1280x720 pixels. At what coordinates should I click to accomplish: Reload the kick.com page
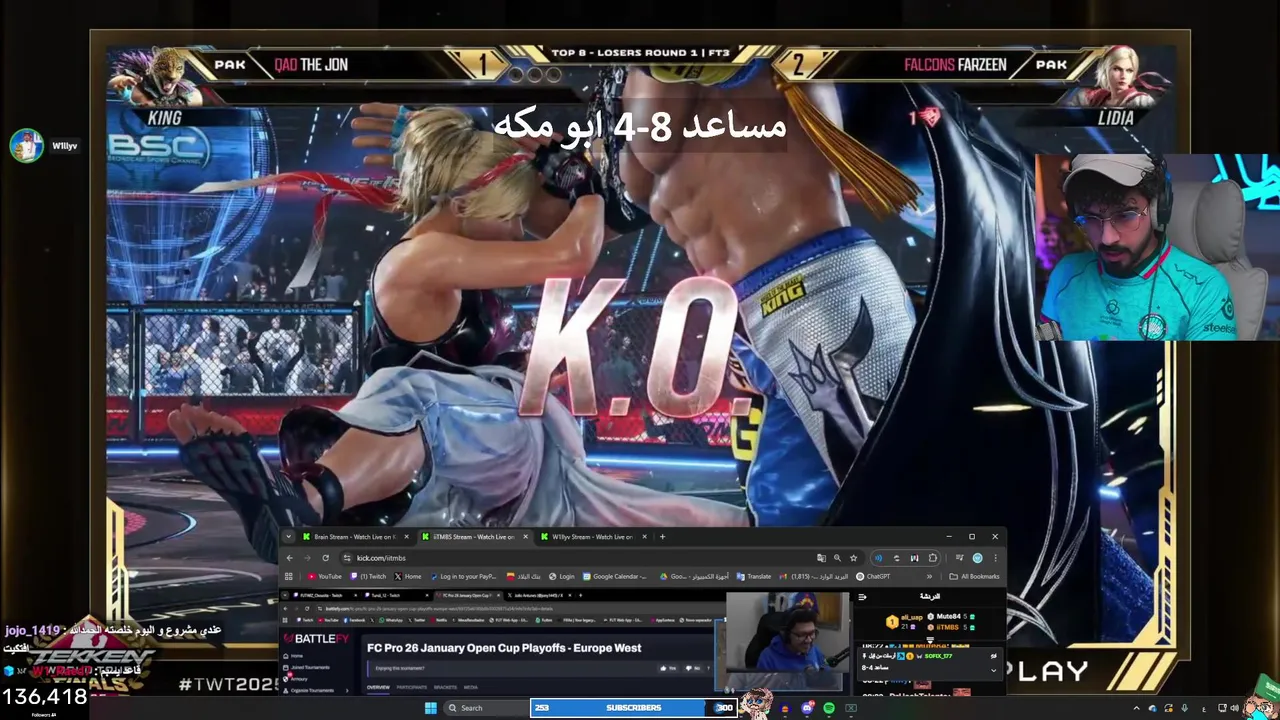coord(325,558)
